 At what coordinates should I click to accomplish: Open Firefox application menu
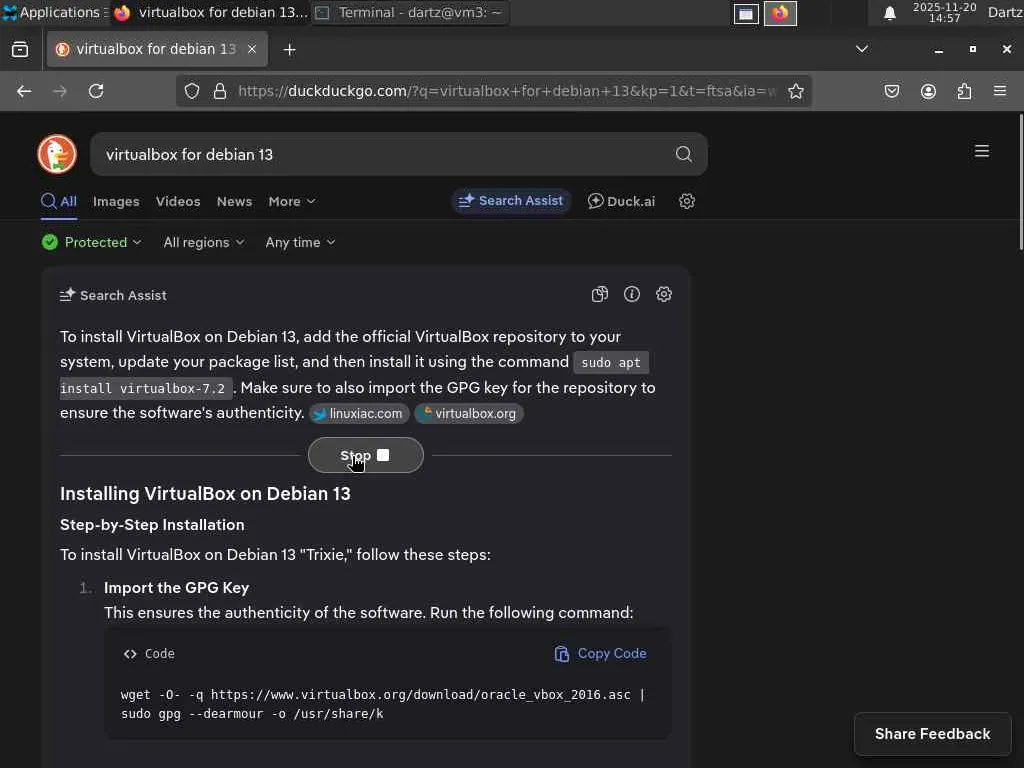click(x=1000, y=91)
